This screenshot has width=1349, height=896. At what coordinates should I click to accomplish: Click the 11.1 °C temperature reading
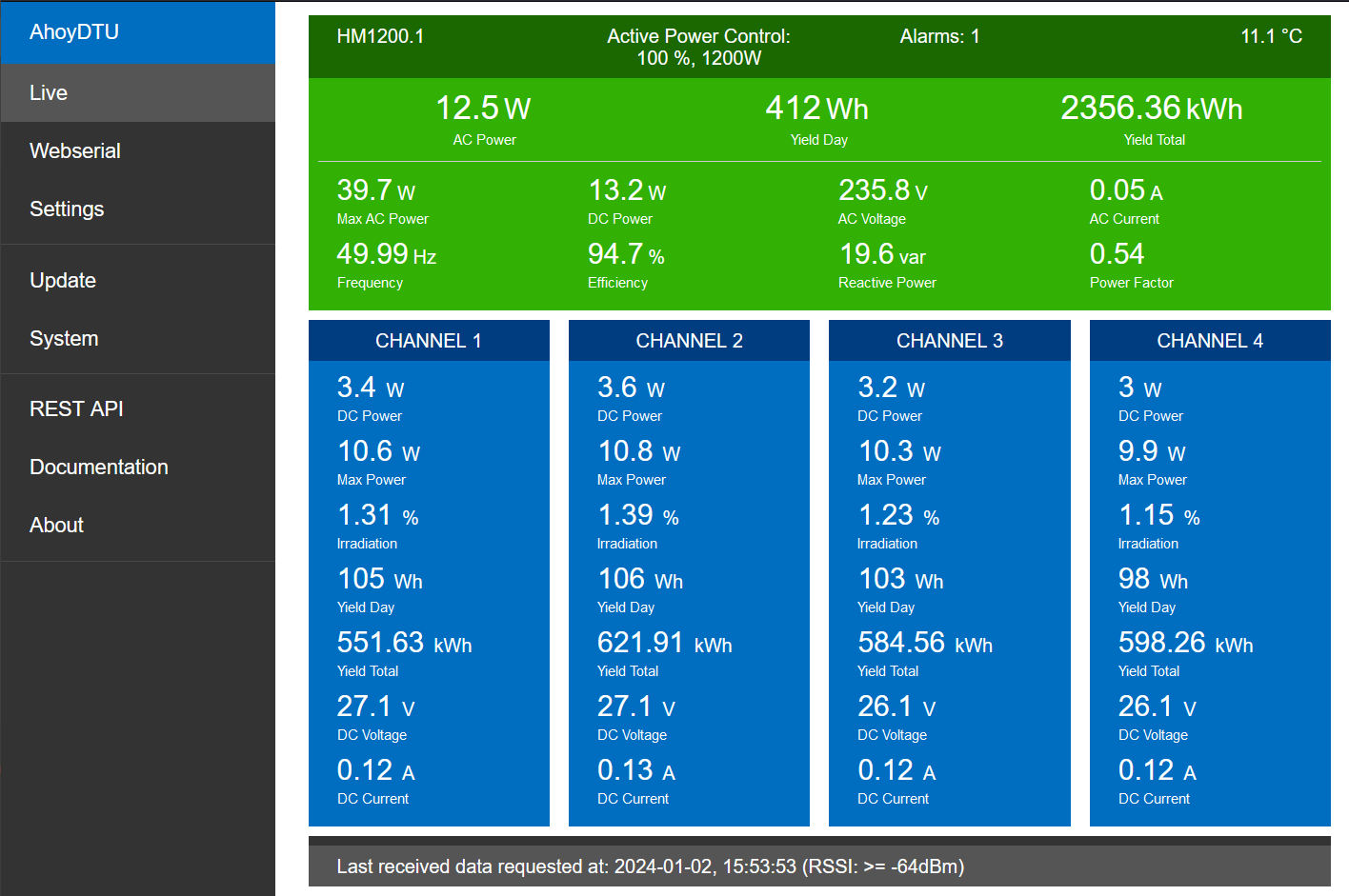point(1270,36)
